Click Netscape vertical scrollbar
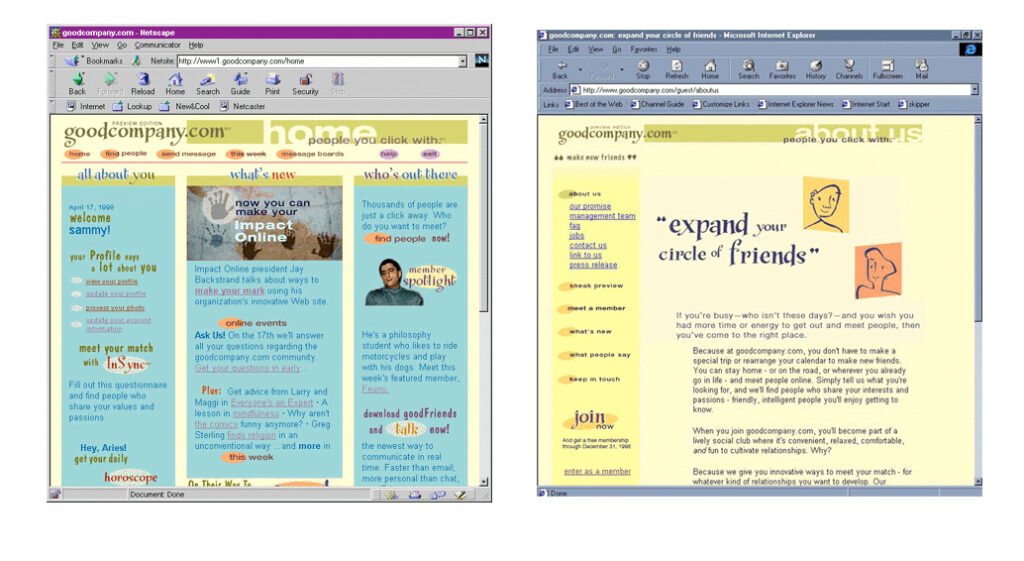The image size is (1024, 561). click(x=483, y=300)
